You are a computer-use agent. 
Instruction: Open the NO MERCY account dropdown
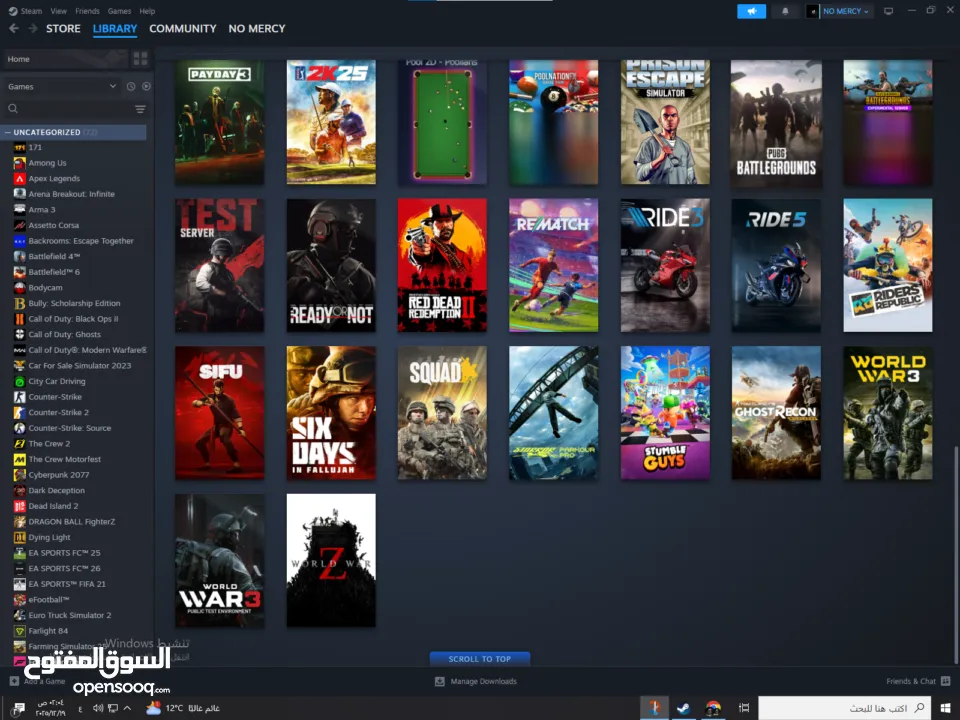point(840,11)
